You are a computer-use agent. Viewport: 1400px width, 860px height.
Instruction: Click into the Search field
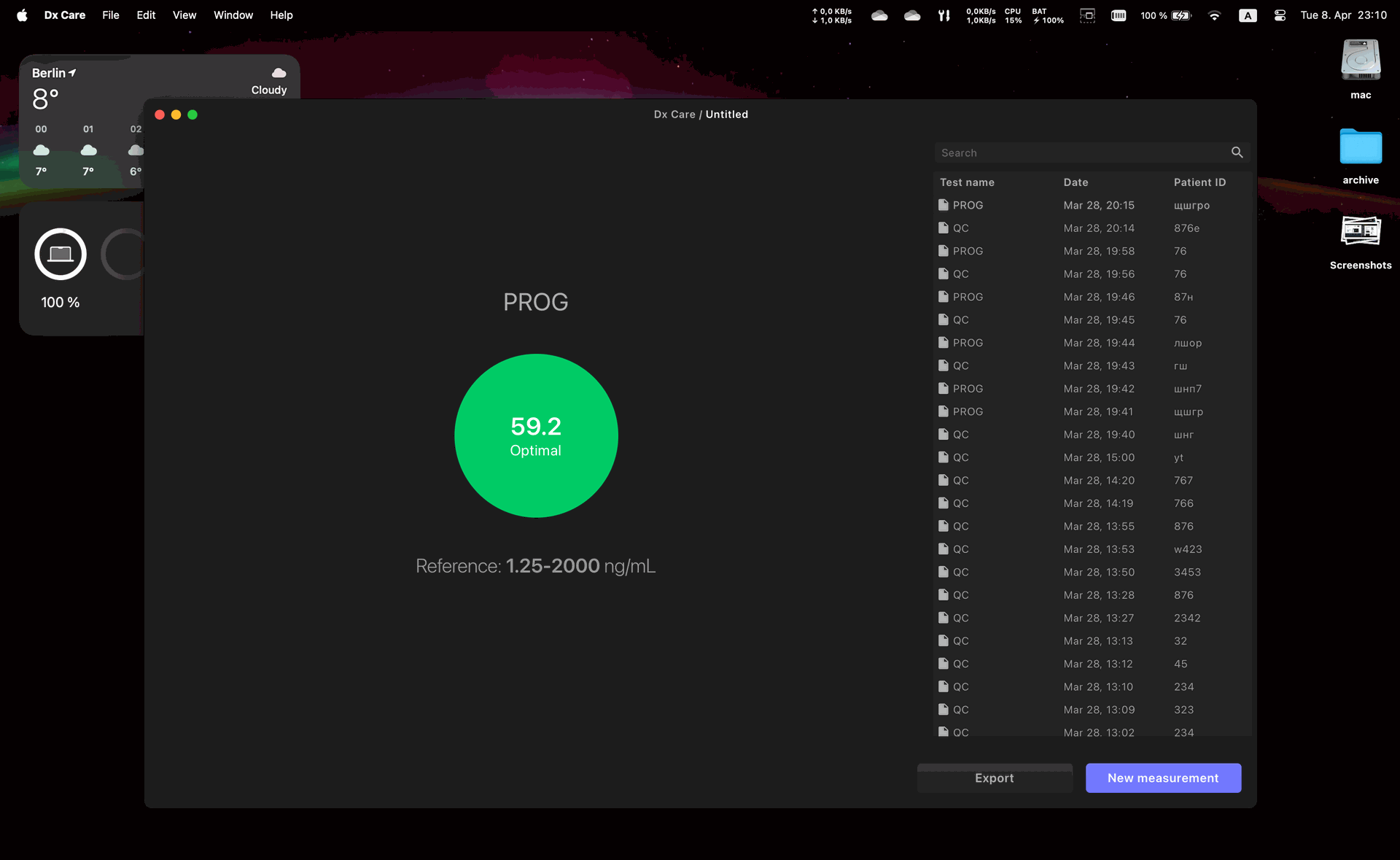click(x=1079, y=152)
